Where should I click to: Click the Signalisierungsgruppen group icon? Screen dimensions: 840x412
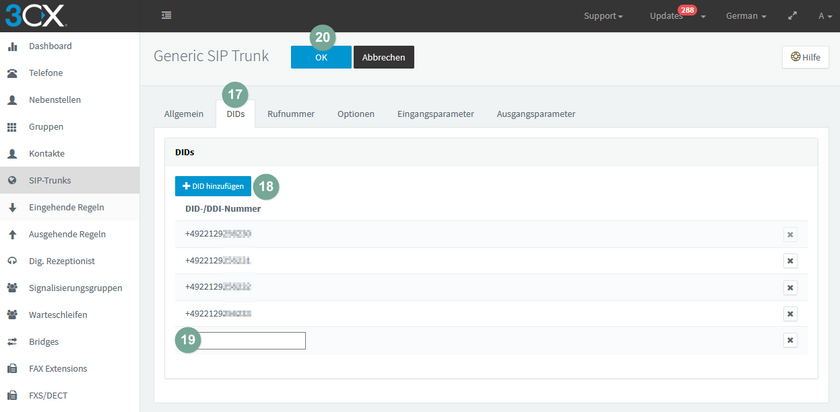point(12,288)
